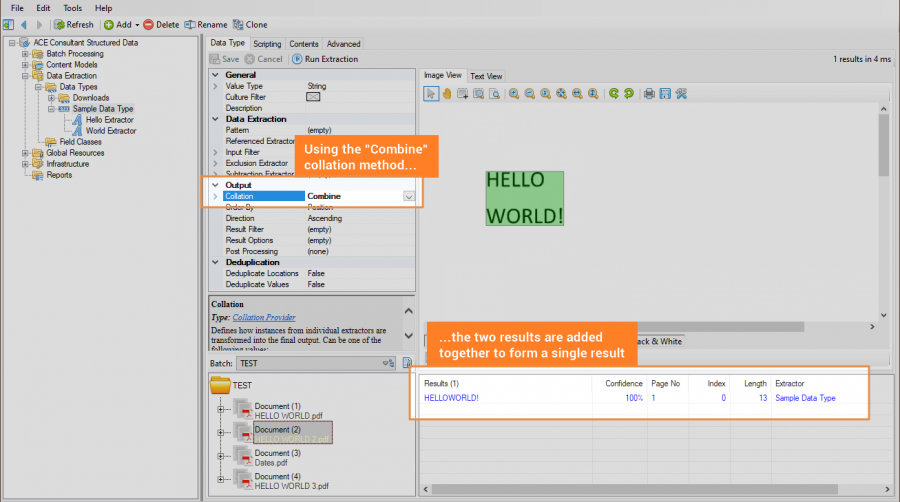Select the pointer tool in Image View

coord(431,93)
